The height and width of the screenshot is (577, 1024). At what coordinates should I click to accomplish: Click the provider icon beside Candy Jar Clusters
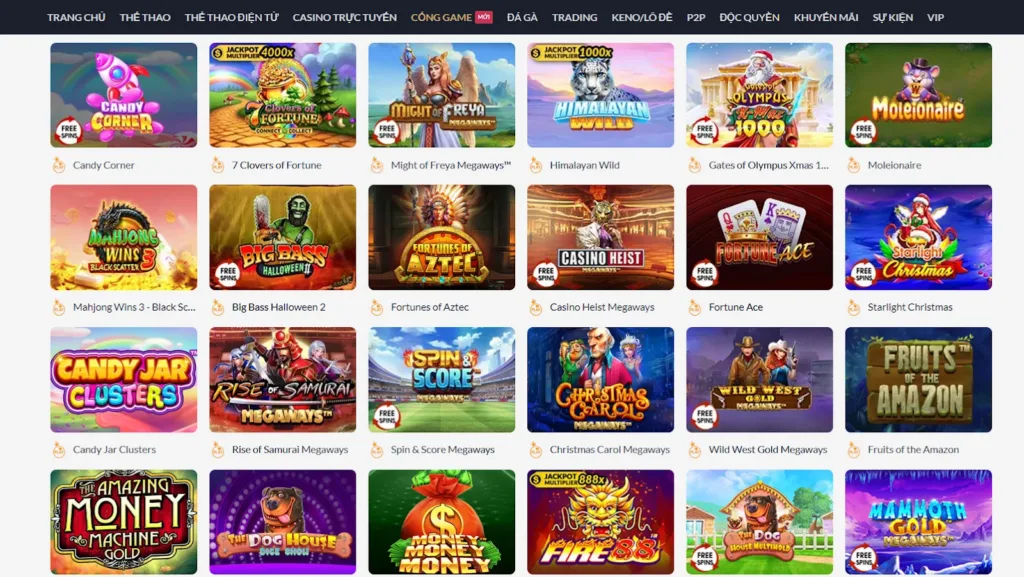(x=59, y=450)
